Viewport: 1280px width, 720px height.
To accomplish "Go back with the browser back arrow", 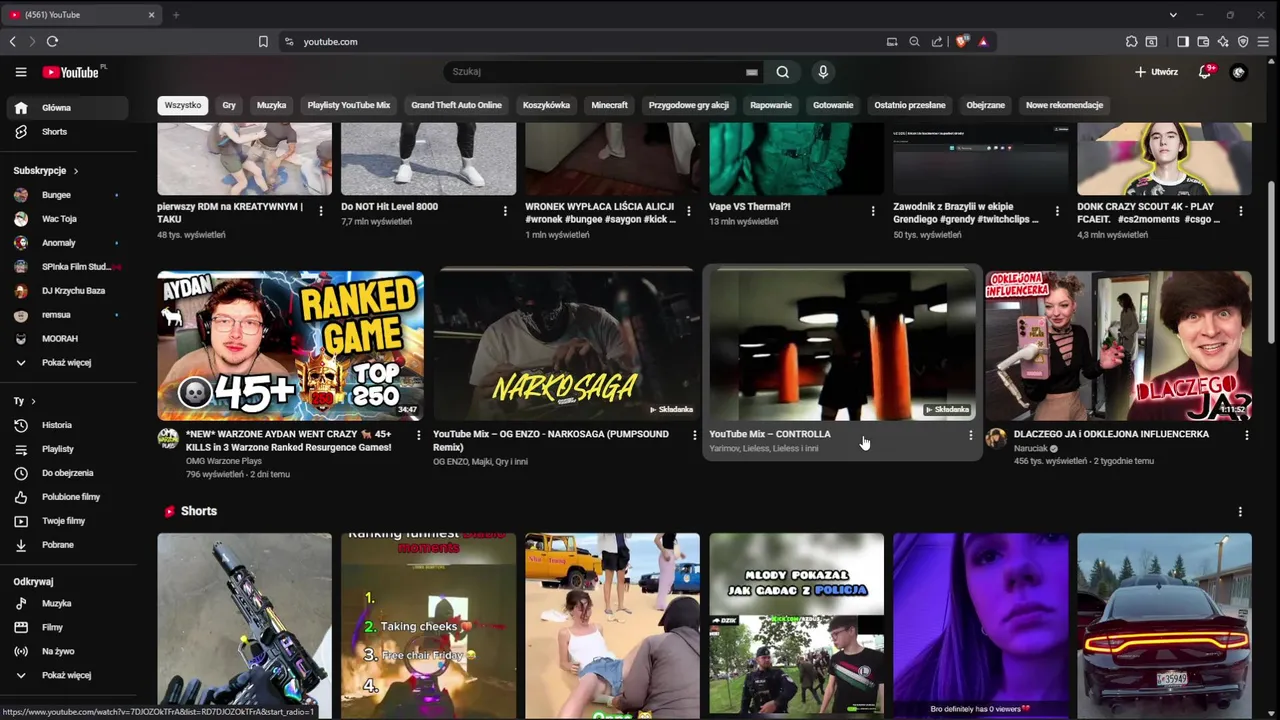I will click(13, 42).
